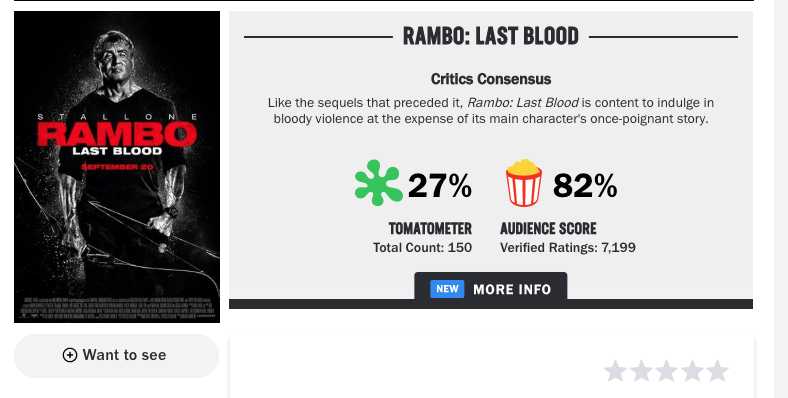
Task: Open the TOMATOMETER label link
Action: pyautogui.click(x=430, y=229)
